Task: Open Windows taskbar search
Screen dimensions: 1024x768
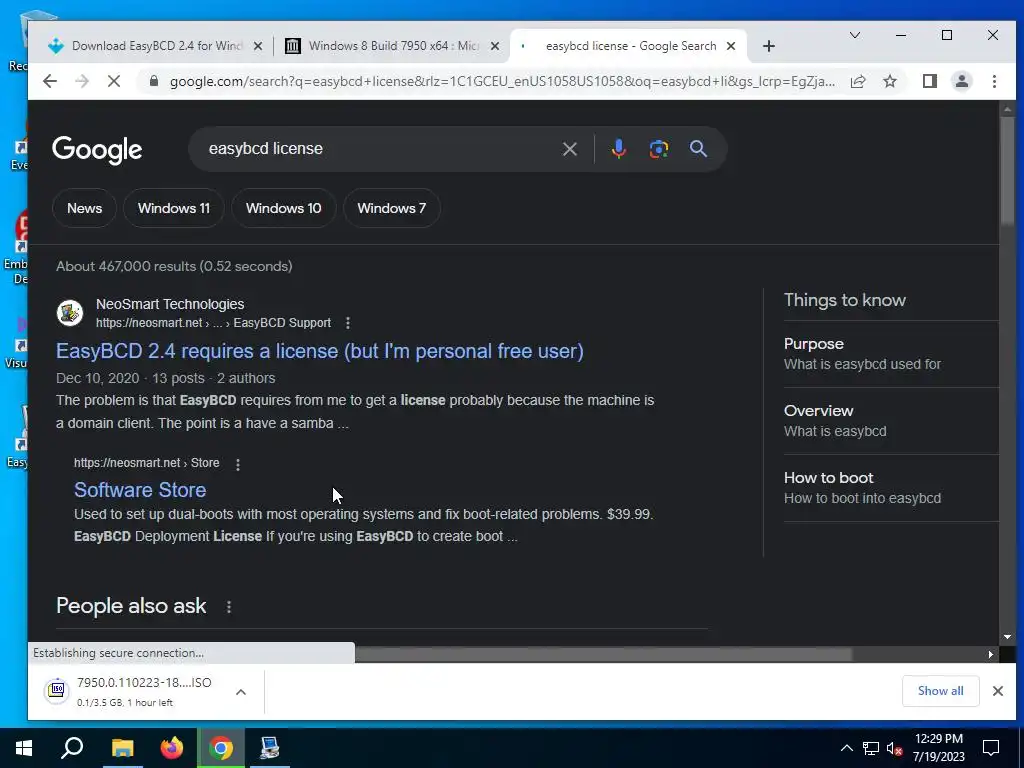Action: [x=72, y=748]
